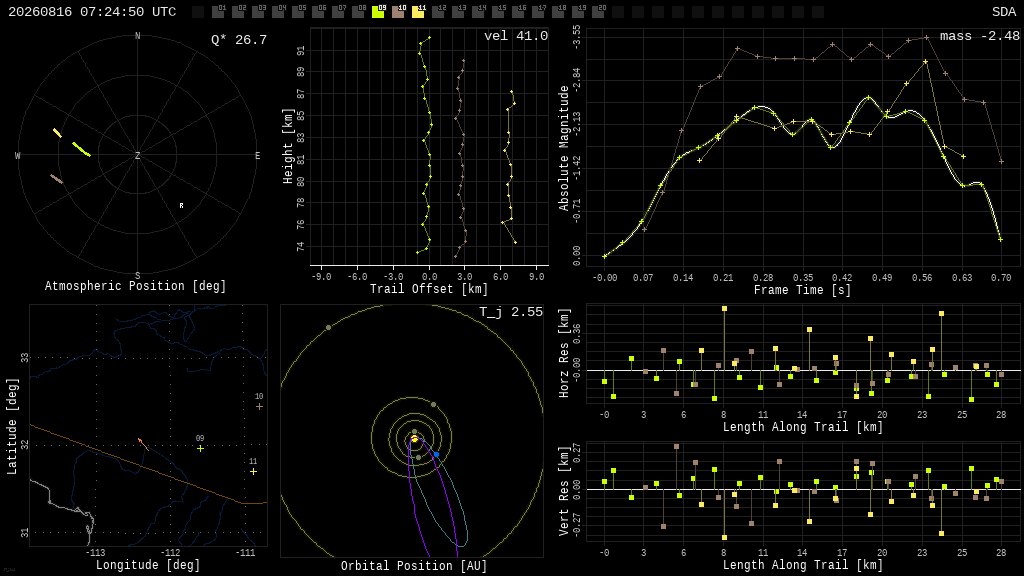Click the Z zenith marker in polar plot

point(137,155)
